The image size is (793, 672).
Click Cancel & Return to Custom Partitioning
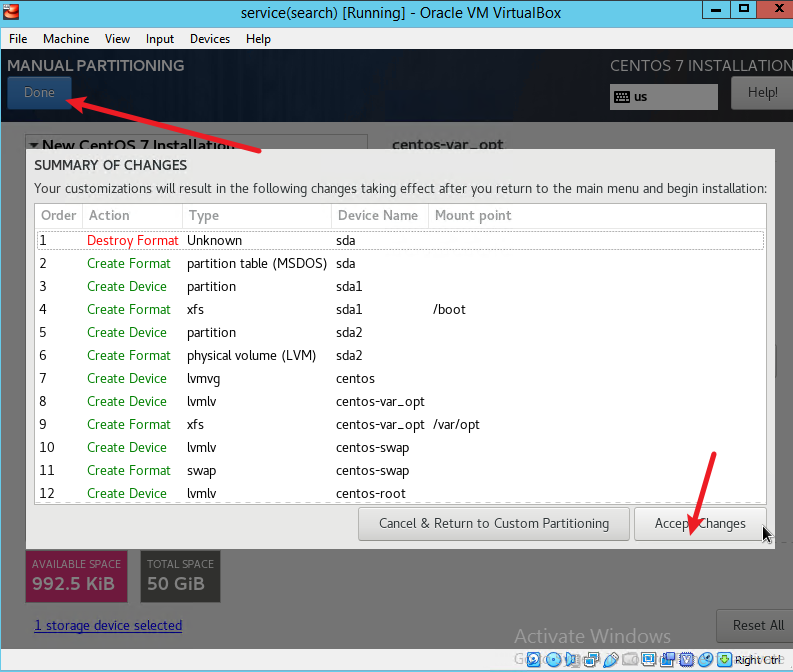coord(494,524)
